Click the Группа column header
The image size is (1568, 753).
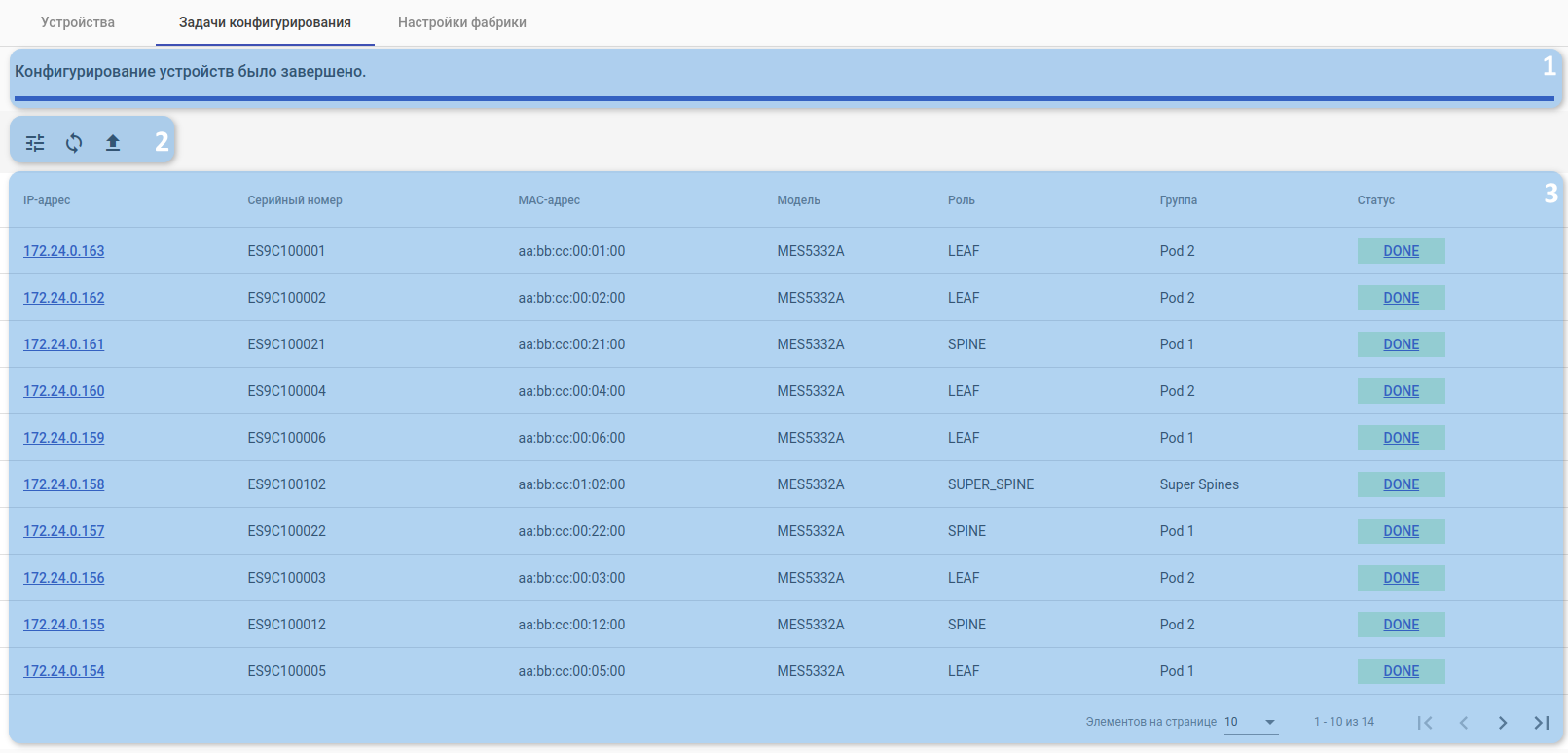pyautogui.click(x=1179, y=200)
